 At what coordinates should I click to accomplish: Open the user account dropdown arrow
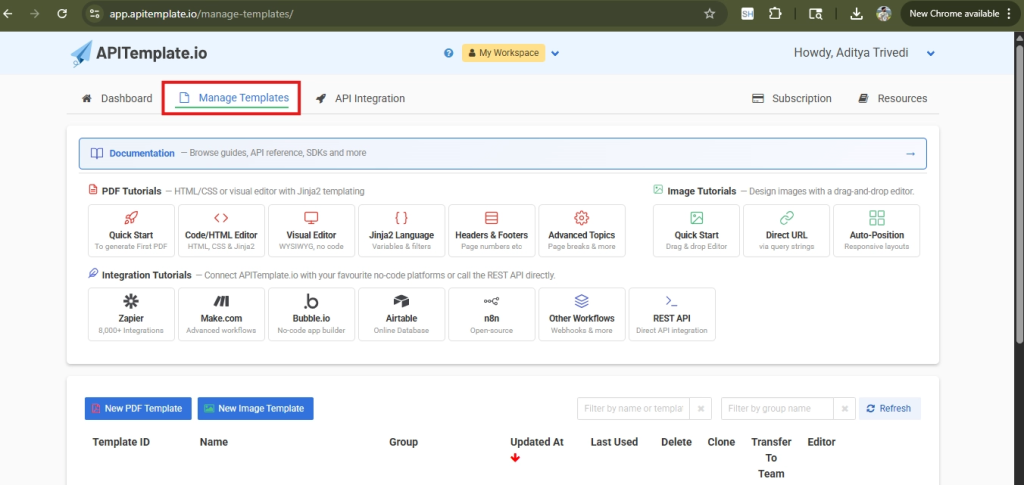point(931,53)
